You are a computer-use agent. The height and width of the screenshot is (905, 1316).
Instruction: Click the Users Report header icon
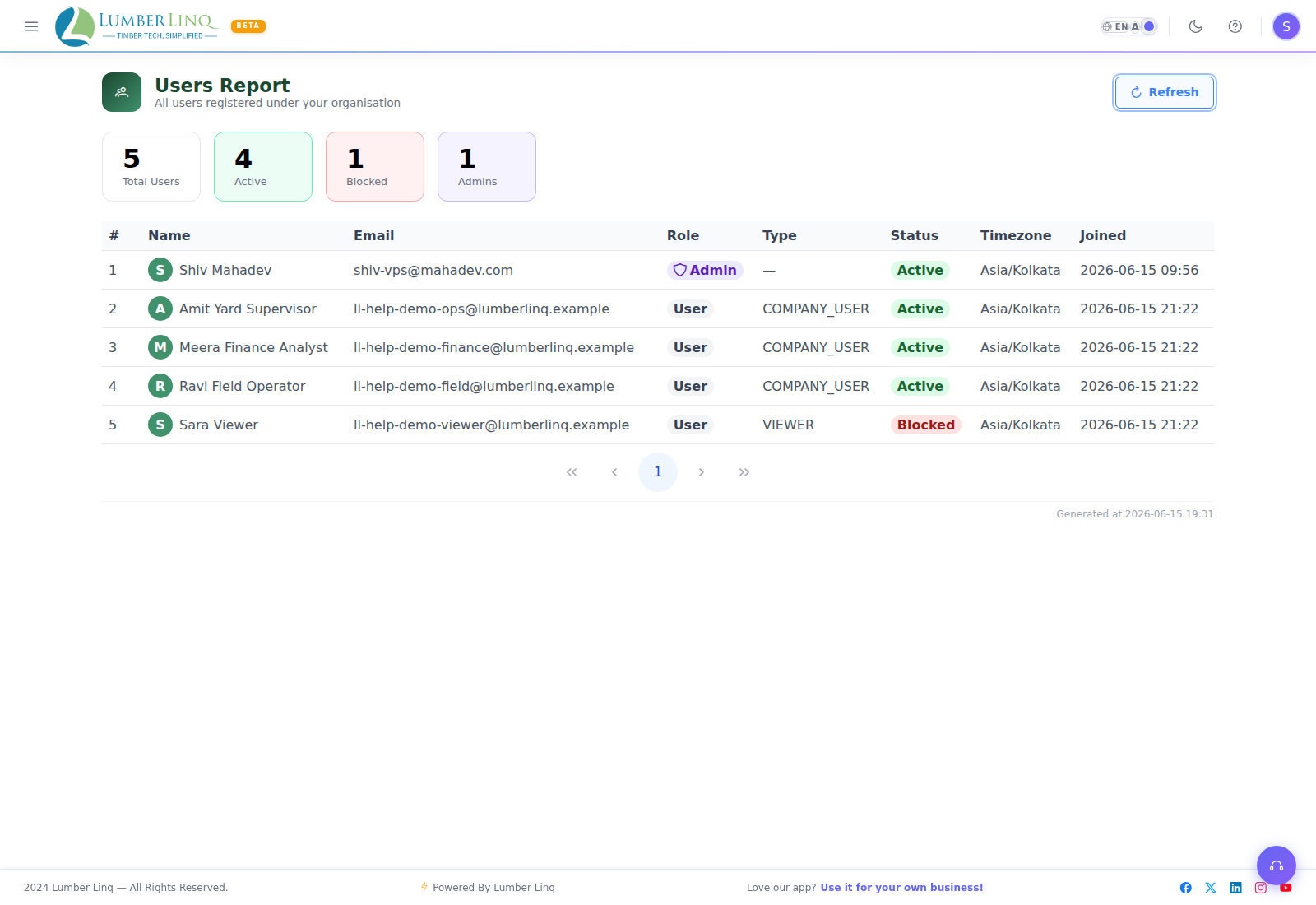[x=122, y=92]
